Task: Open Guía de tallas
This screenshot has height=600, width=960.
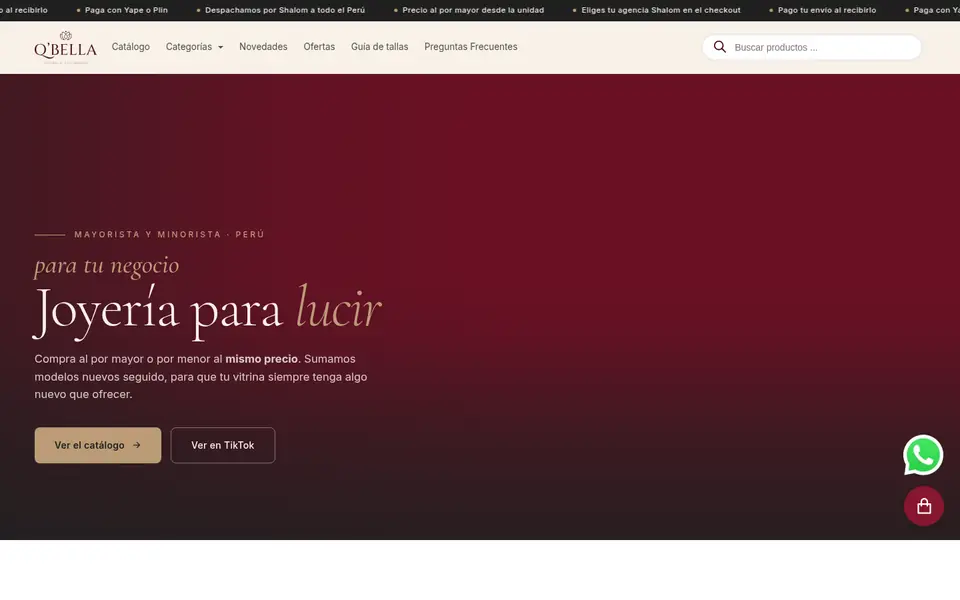Action: [x=380, y=47]
